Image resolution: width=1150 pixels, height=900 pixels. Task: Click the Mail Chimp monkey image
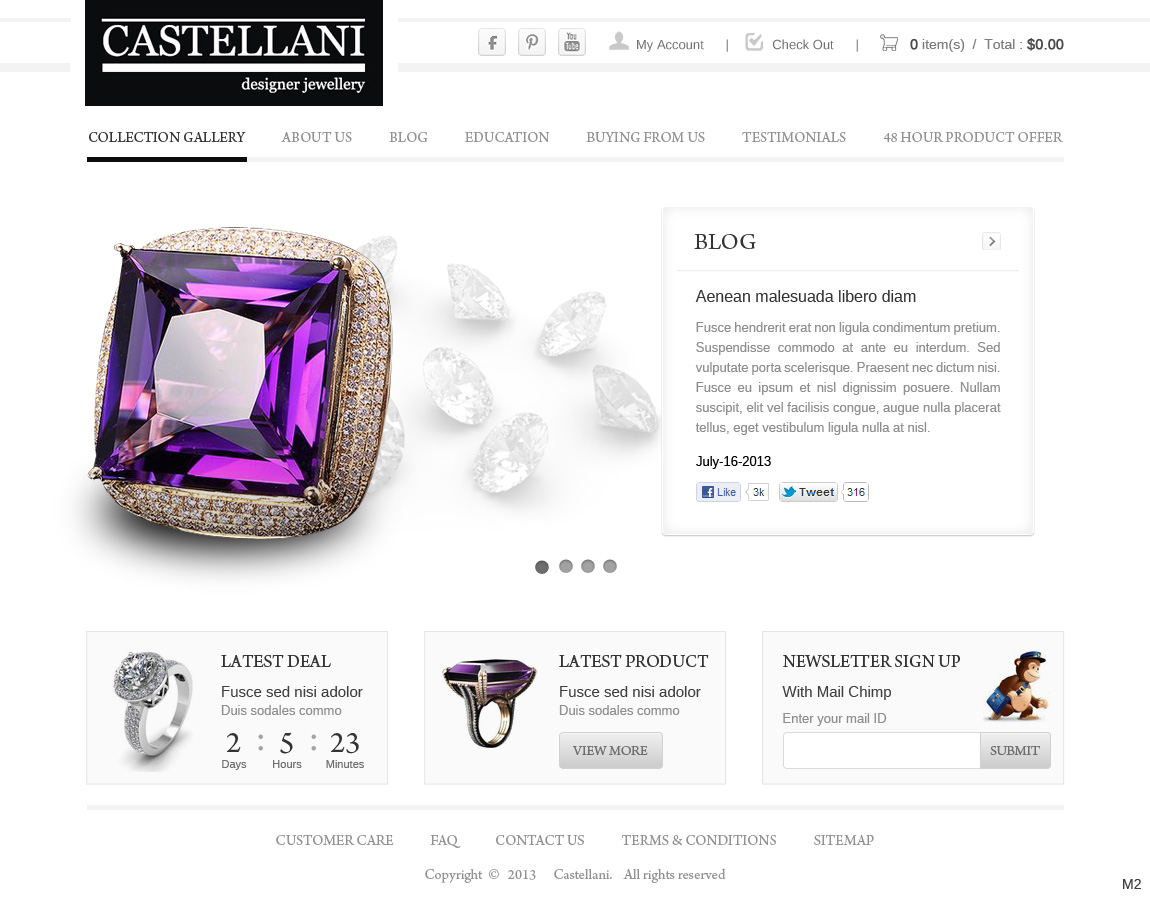1016,686
